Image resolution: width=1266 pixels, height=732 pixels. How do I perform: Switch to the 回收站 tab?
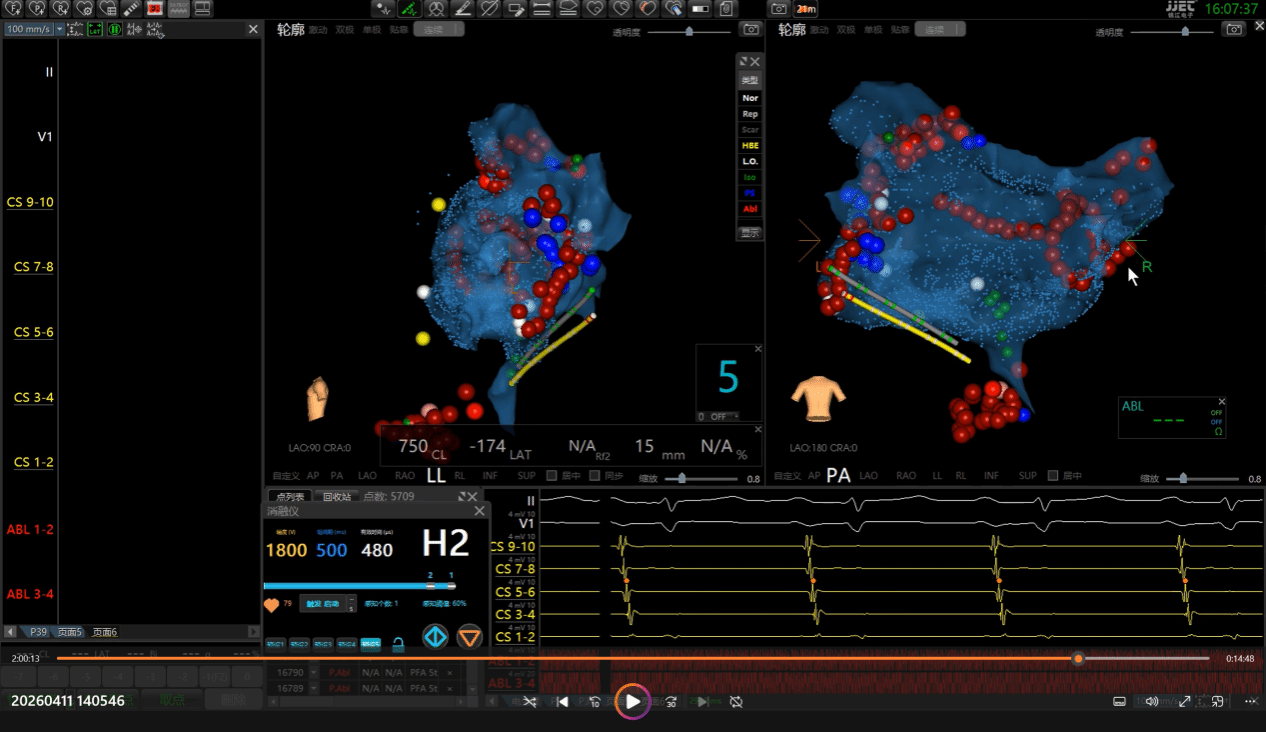click(336, 496)
